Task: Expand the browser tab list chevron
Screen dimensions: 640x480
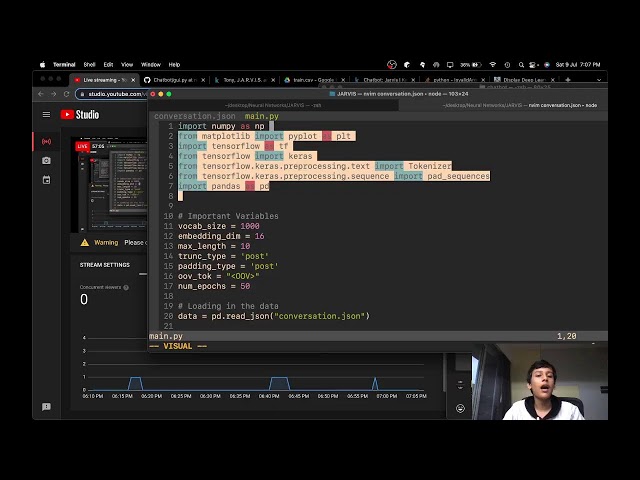Action: point(599,80)
